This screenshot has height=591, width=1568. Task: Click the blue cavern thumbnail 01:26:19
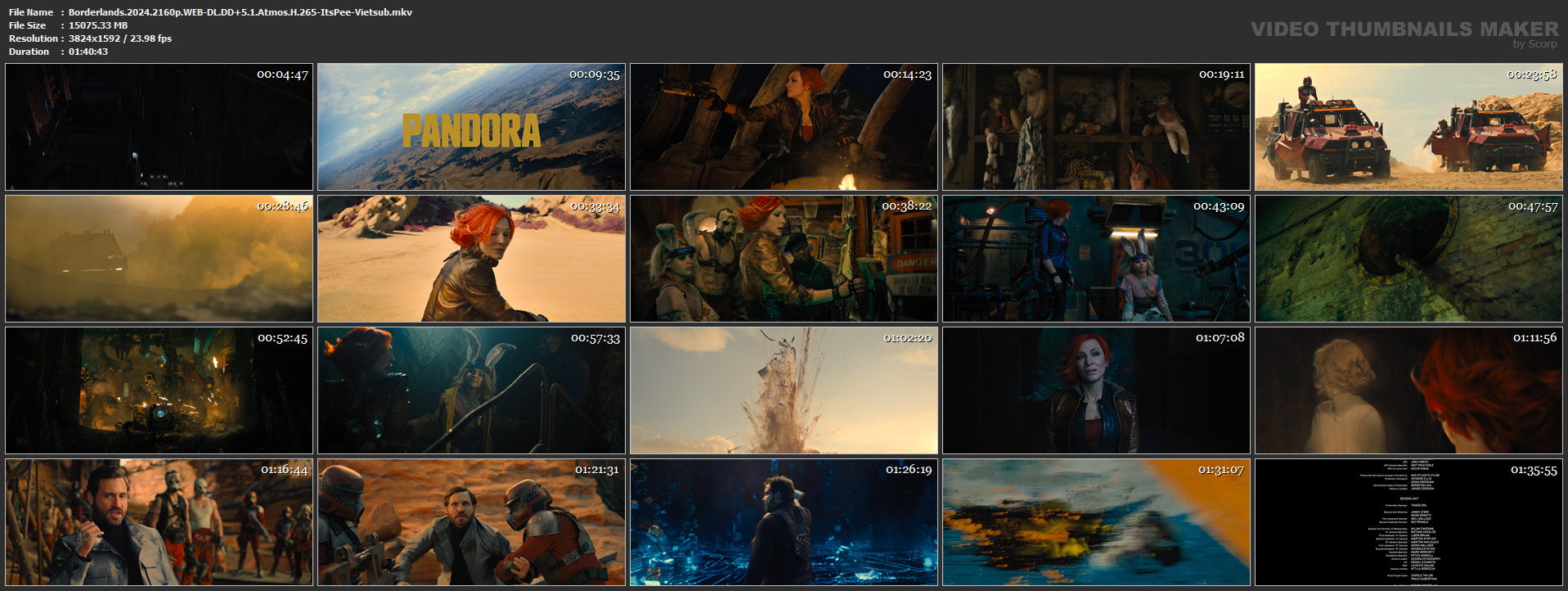point(784,522)
